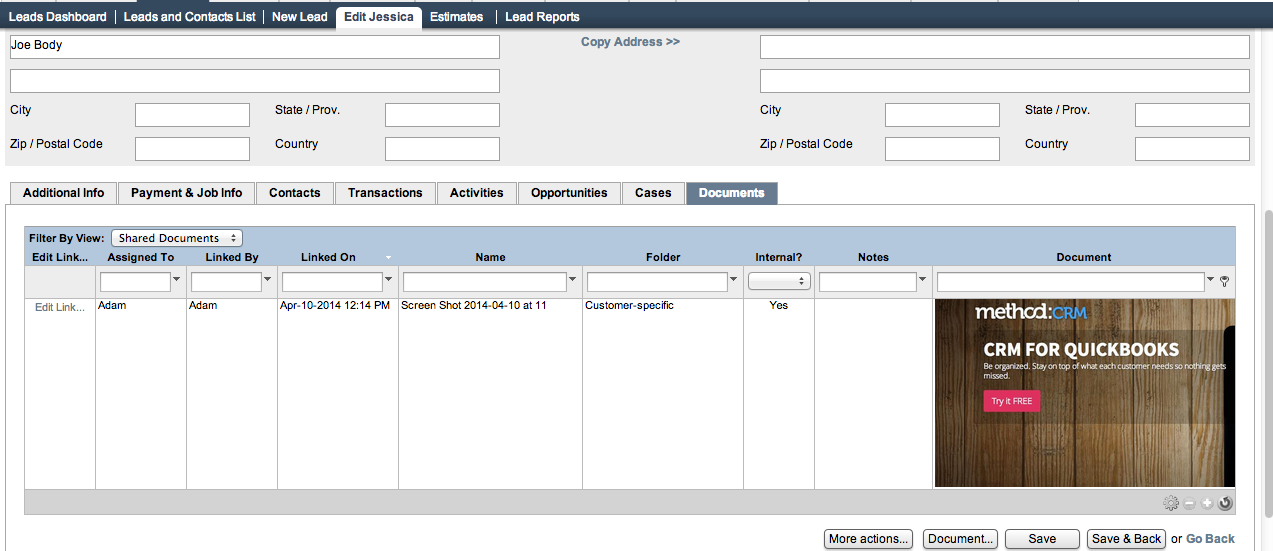1273x551 pixels.
Task: Open the Activities tab
Action: pyautogui.click(x=477, y=193)
